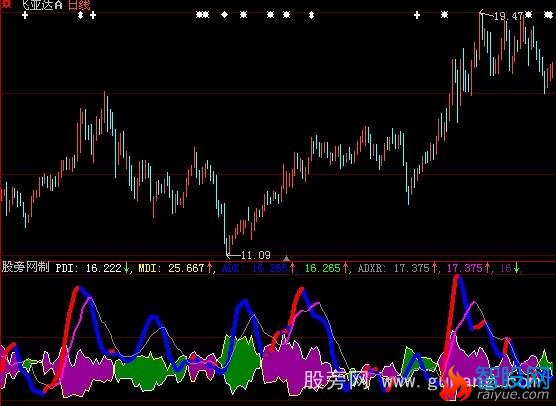Click the up-down arrow marker following the asterisks

[311, 15]
